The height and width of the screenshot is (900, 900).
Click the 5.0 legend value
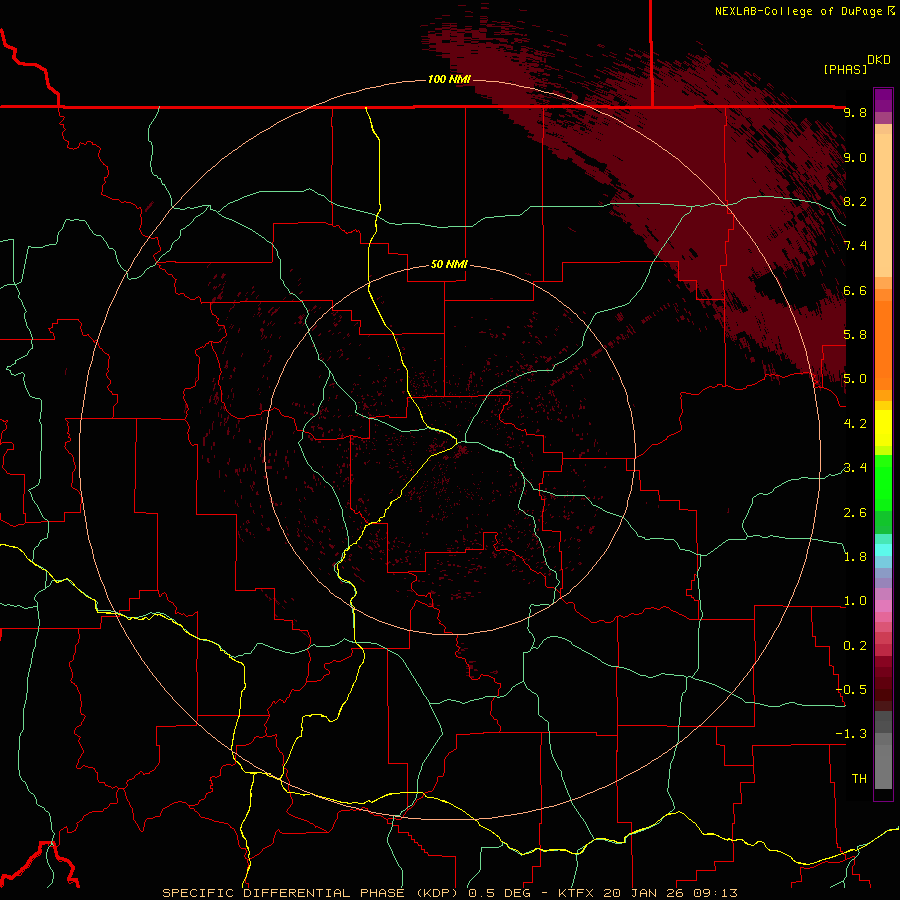coord(855,379)
